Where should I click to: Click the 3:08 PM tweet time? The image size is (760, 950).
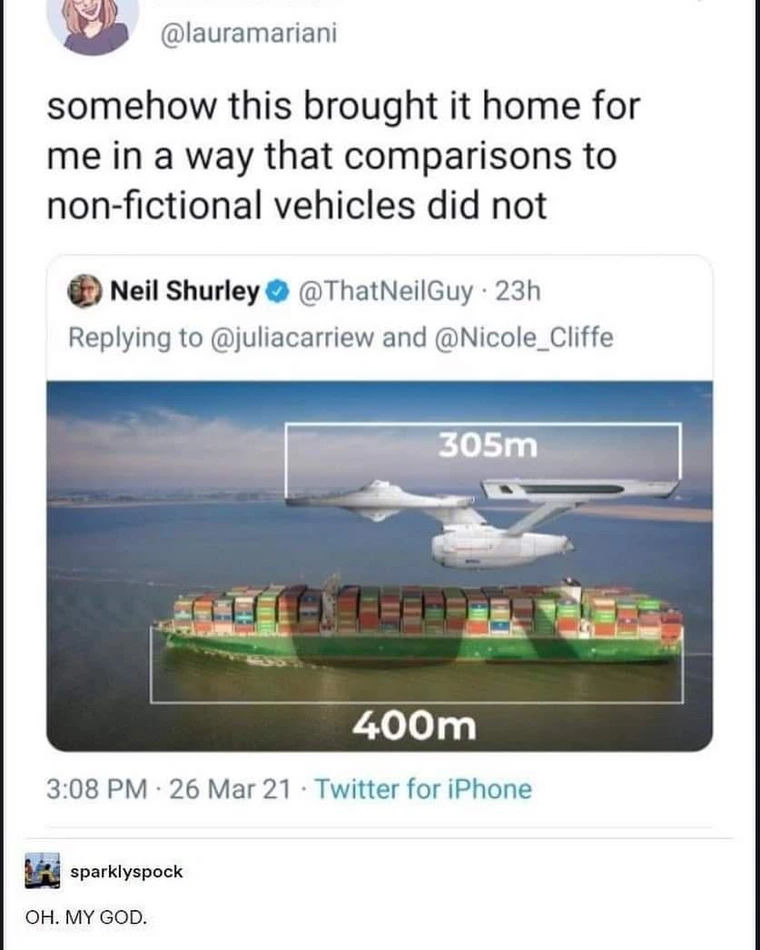point(96,789)
